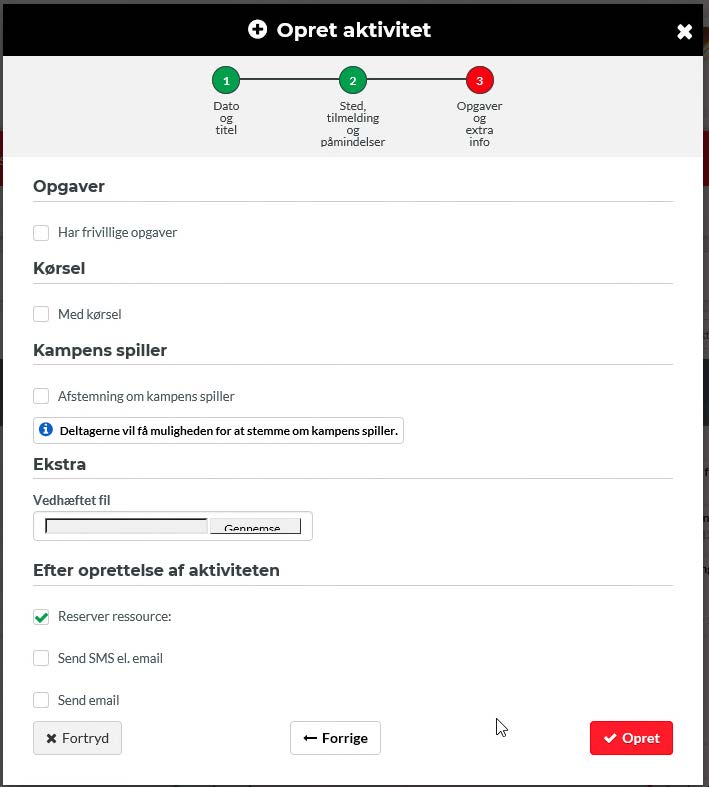Go back with the Forrige button
The height and width of the screenshot is (787, 709).
click(335, 738)
